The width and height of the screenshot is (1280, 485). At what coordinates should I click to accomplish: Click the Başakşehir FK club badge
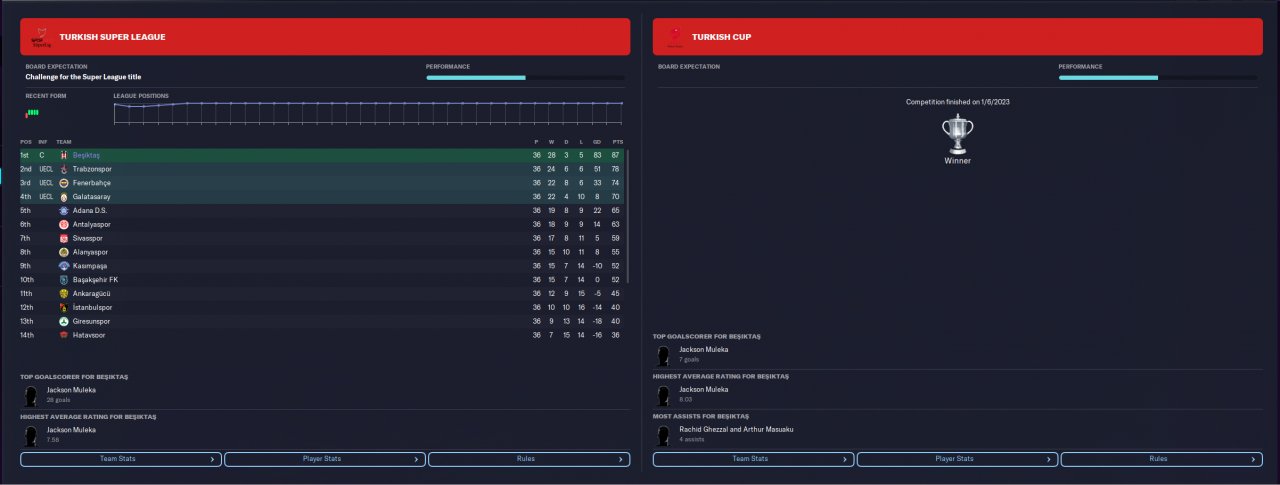(64, 280)
